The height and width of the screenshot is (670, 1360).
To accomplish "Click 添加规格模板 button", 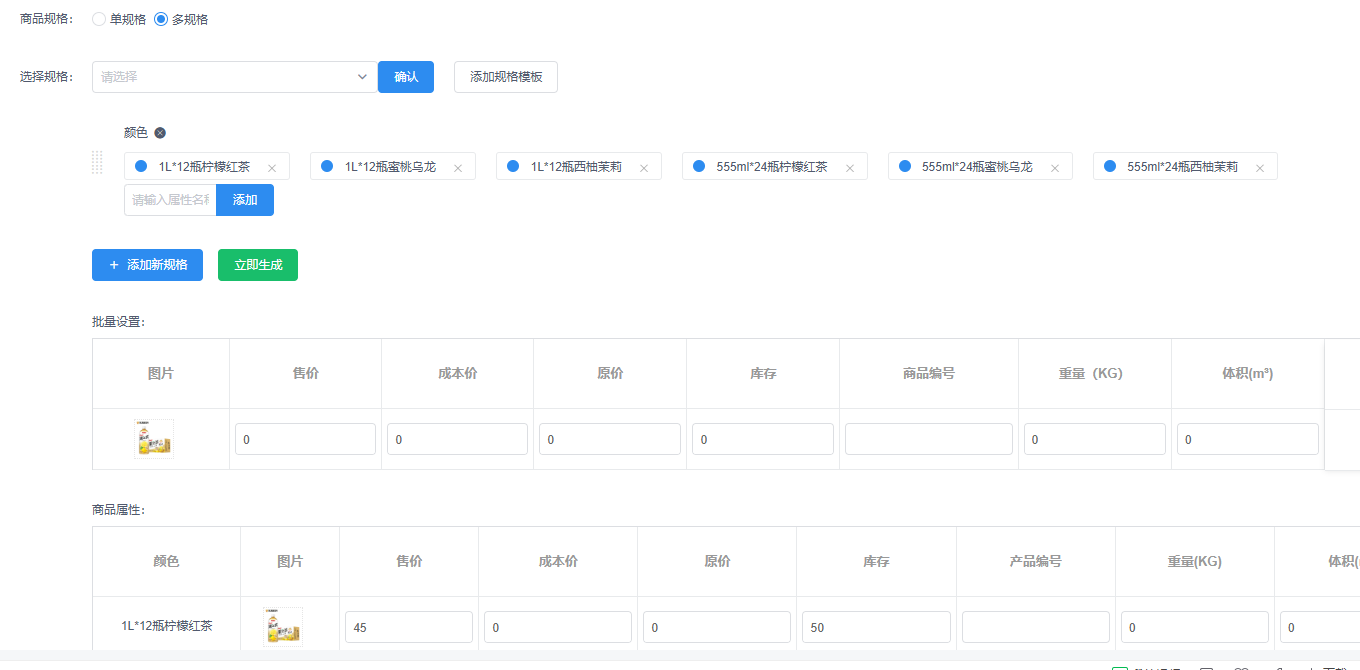I will [x=506, y=77].
